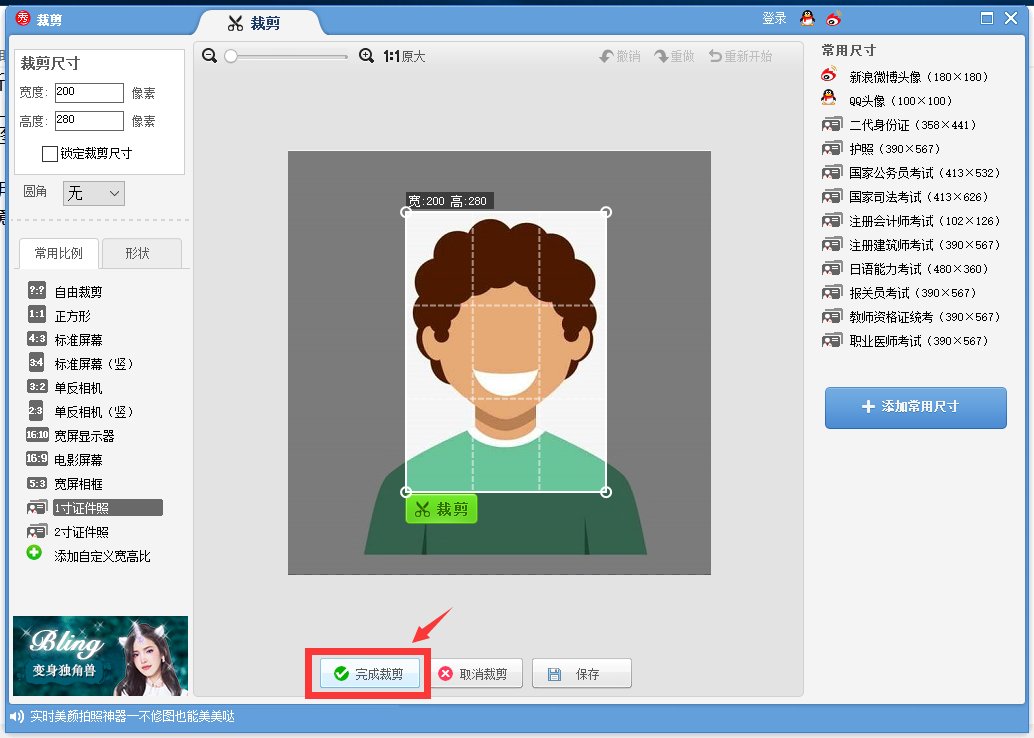Click the 1:1 原大 button

[404, 57]
